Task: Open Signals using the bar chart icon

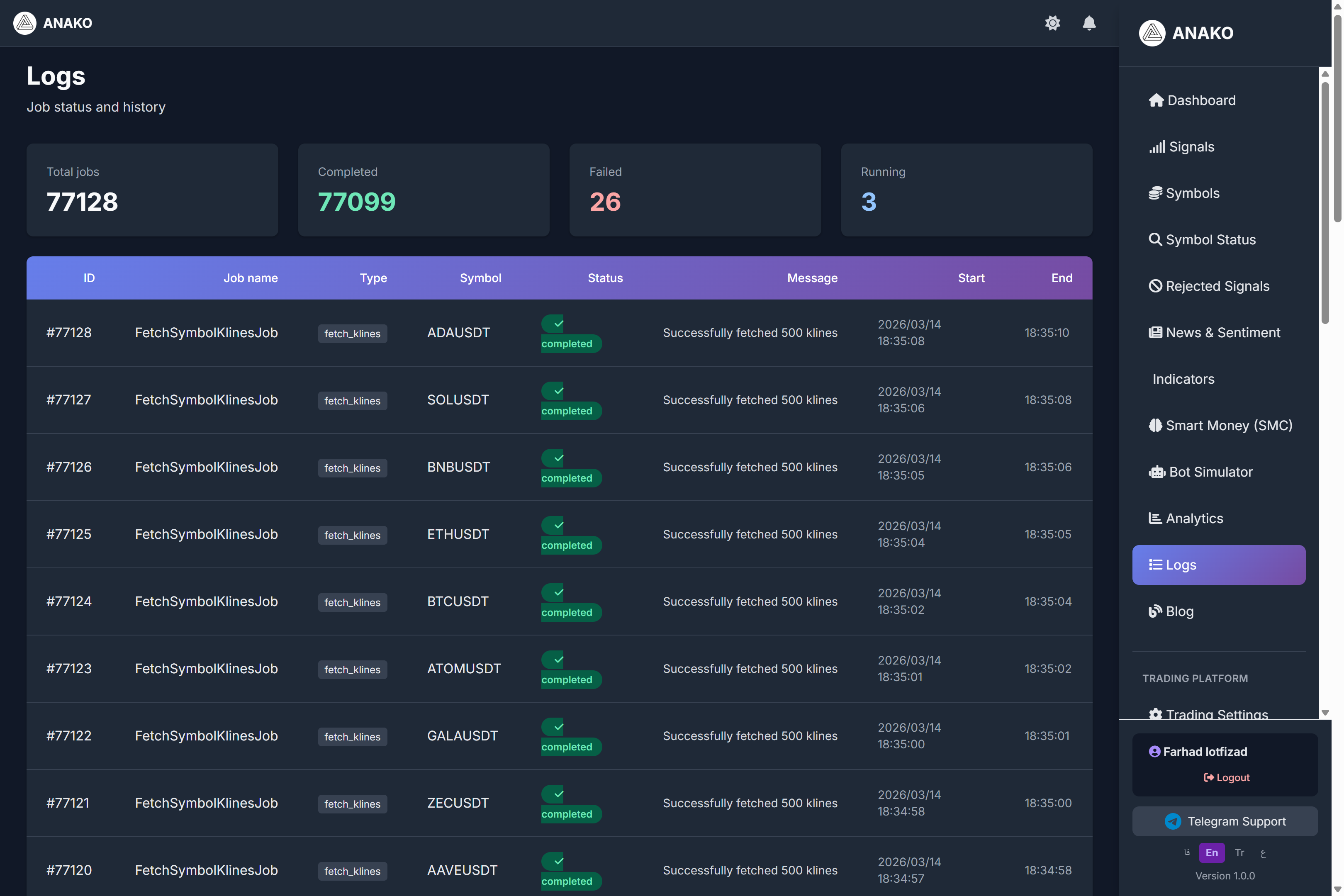Action: coord(1157,146)
